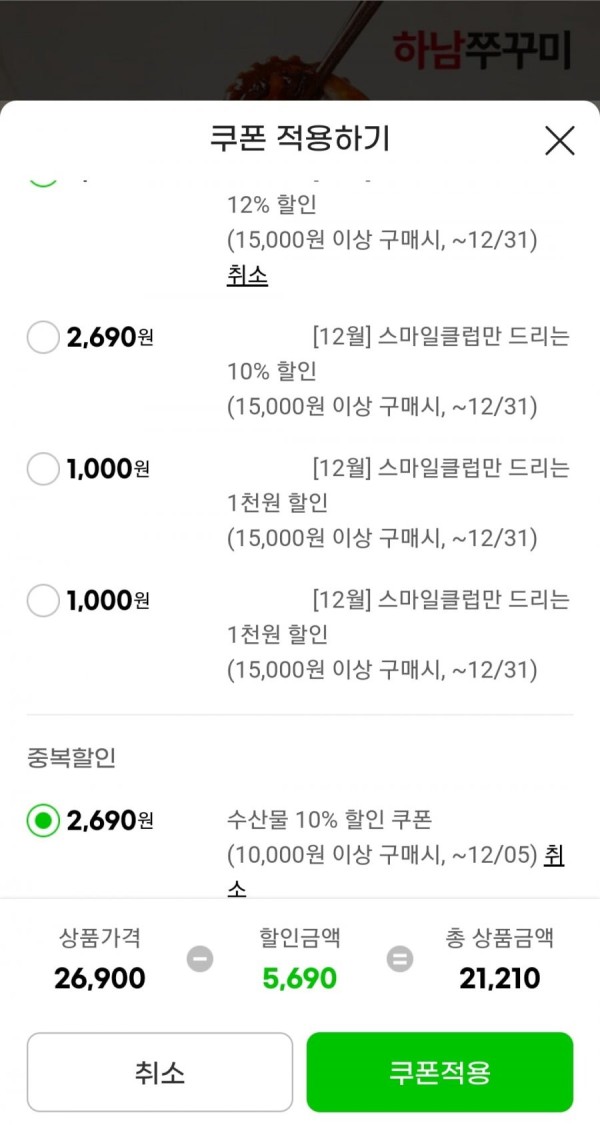This screenshot has height=1125, width=600.
Task: Tap the 하남쭈꾸미 logo behind the sheet
Action: tap(482, 50)
